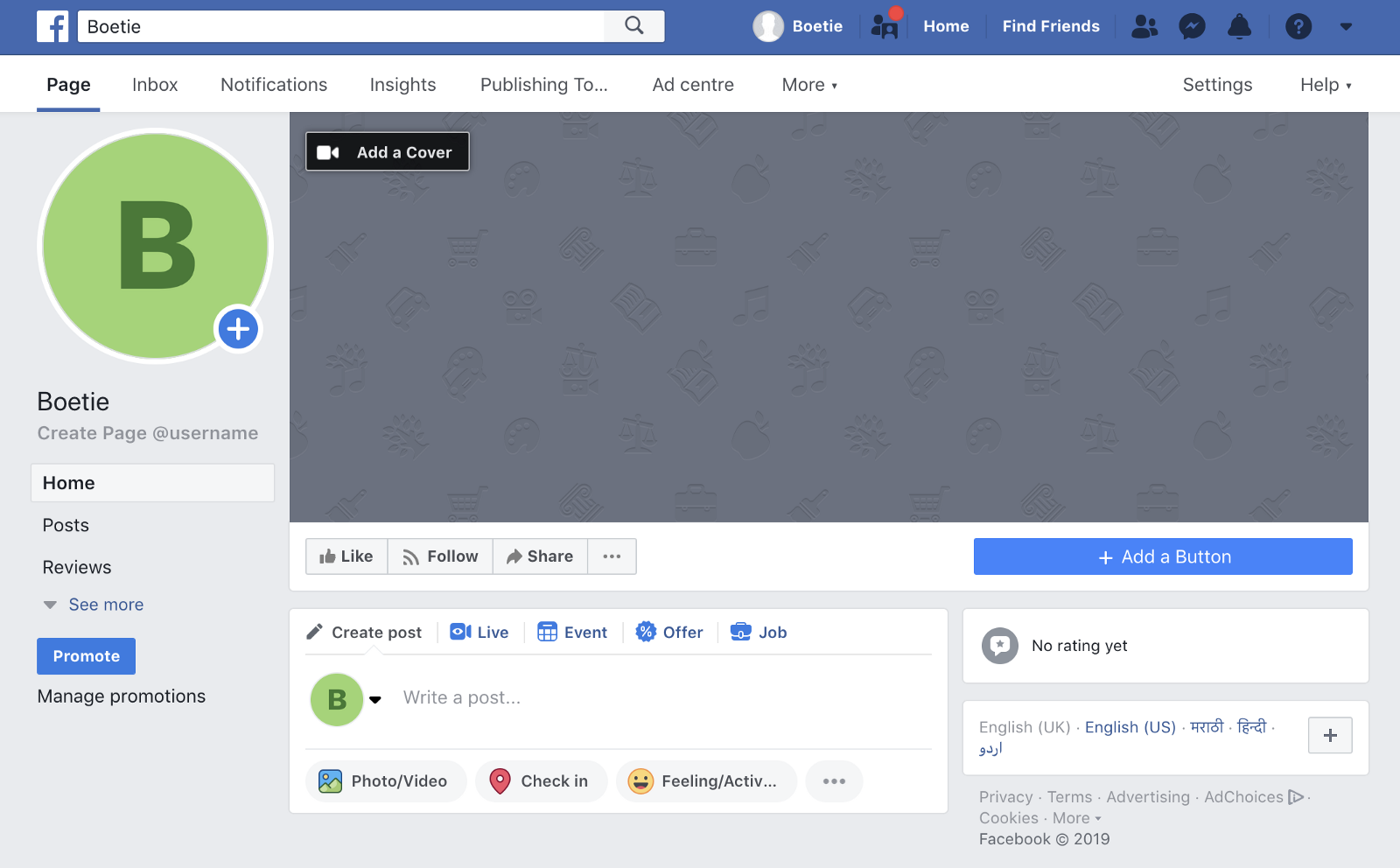
Task: Click the search field containing Boetie
Action: [341, 26]
